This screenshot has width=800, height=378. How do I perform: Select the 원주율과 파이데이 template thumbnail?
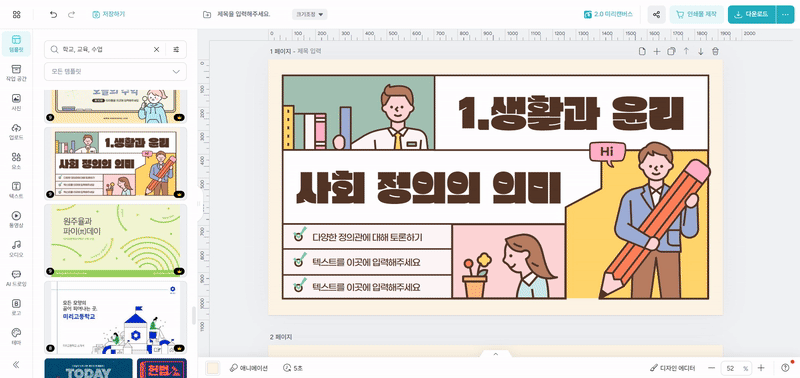click(115, 241)
